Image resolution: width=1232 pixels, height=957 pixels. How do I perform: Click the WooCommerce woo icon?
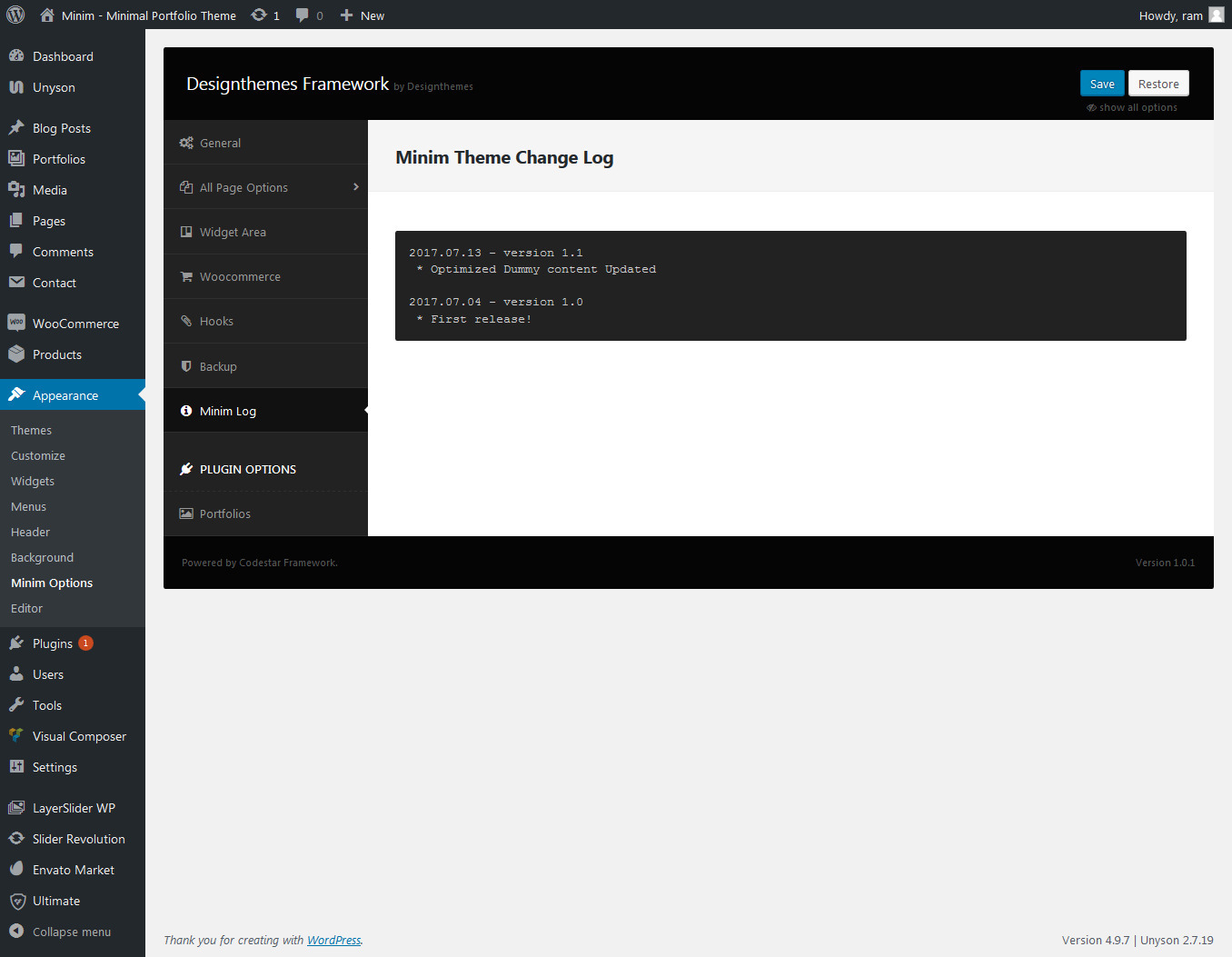pyautogui.click(x=16, y=323)
